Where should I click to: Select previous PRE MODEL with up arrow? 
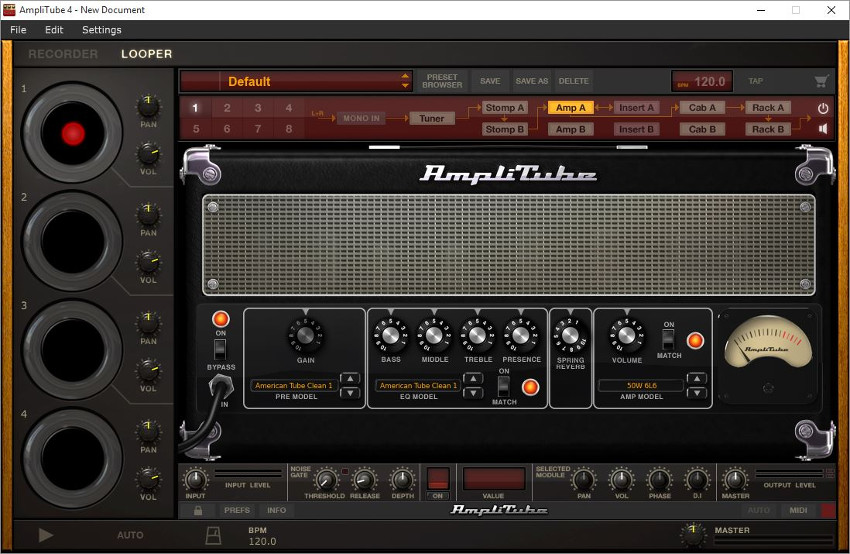[x=350, y=378]
